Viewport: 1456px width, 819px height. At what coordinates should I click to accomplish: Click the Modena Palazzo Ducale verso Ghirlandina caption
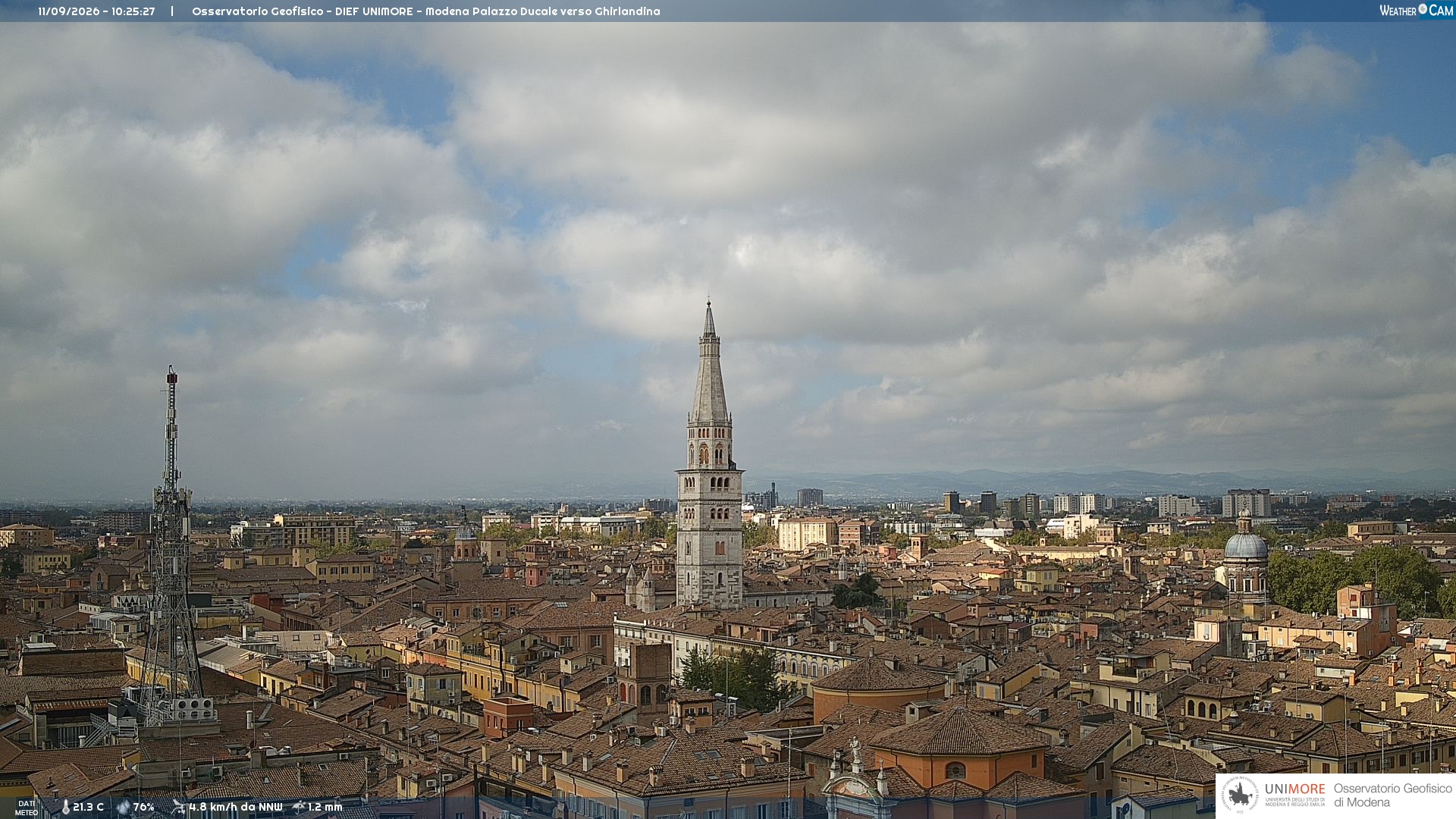click(x=543, y=11)
